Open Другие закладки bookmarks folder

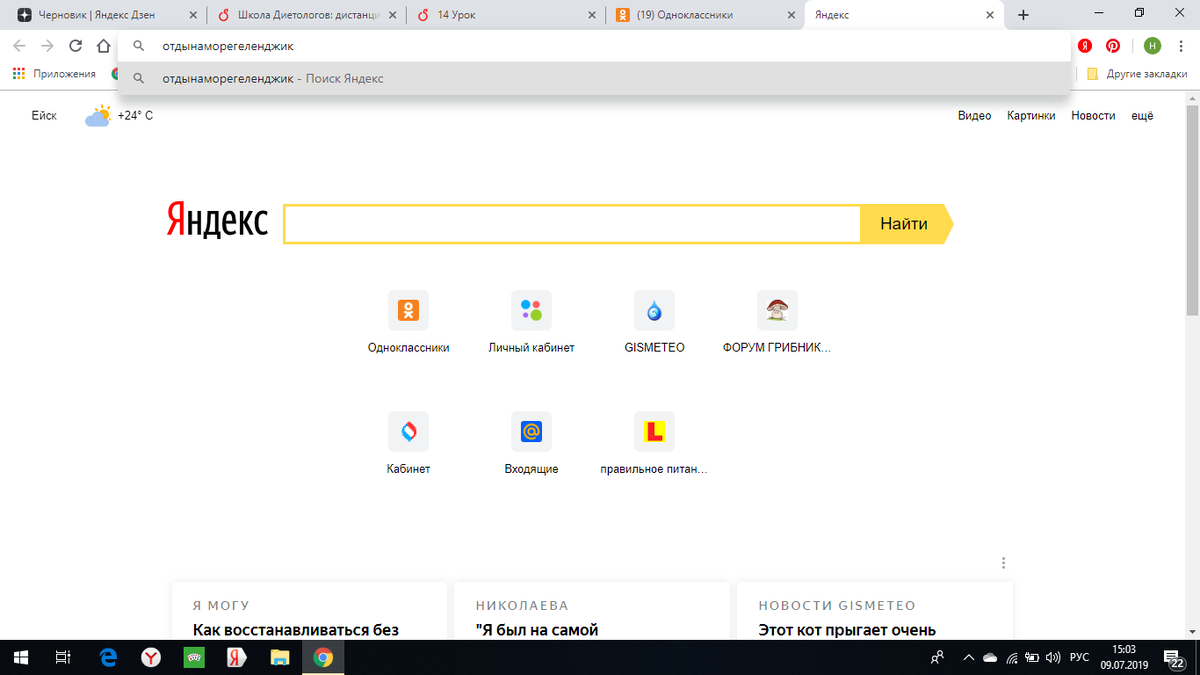[x=1137, y=74]
